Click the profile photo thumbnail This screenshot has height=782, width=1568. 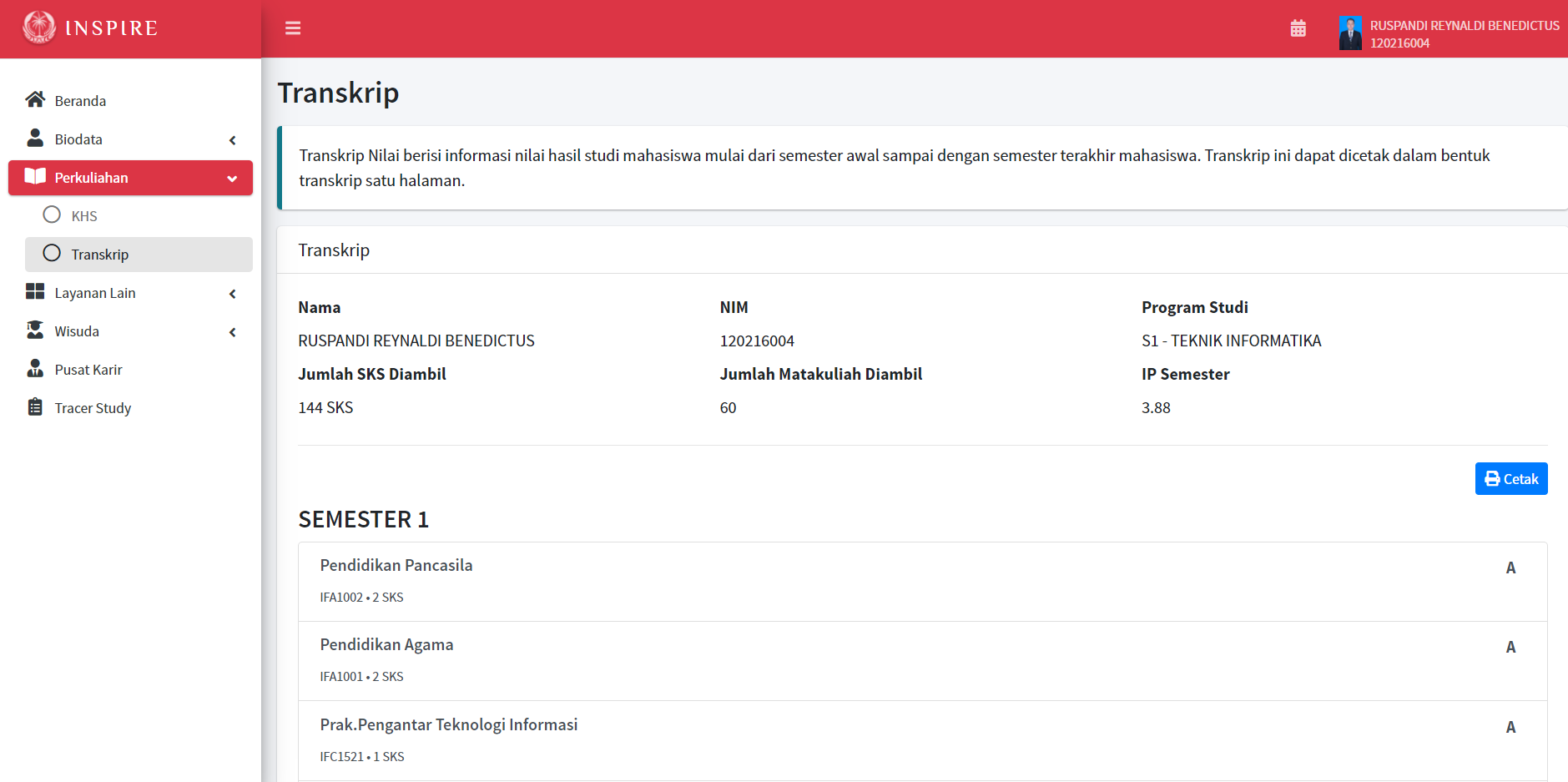(x=1349, y=33)
